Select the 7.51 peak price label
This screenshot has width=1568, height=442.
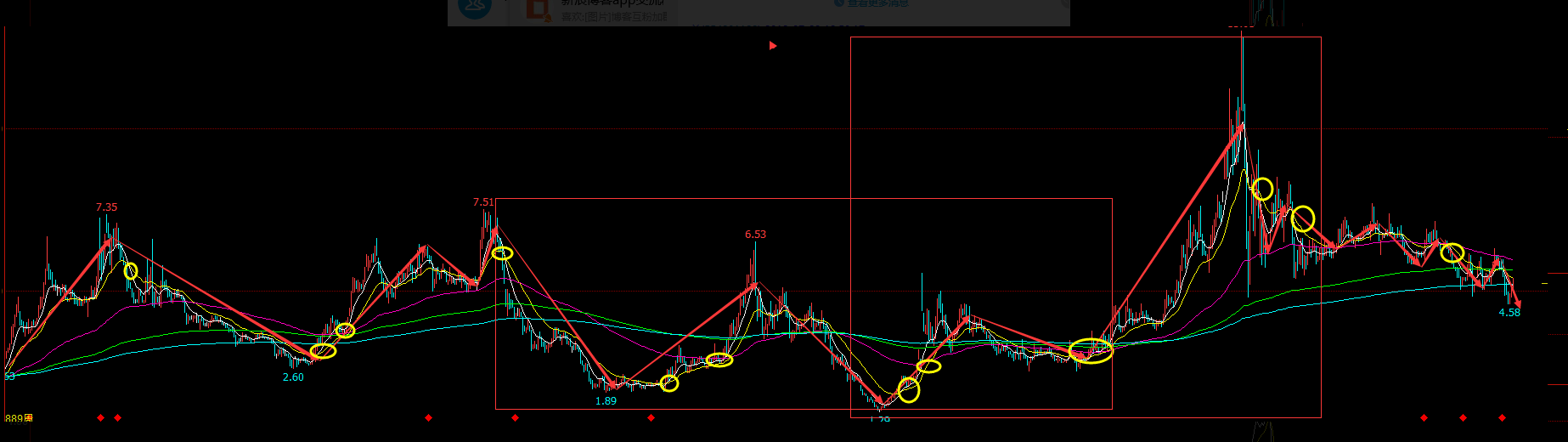point(483,202)
